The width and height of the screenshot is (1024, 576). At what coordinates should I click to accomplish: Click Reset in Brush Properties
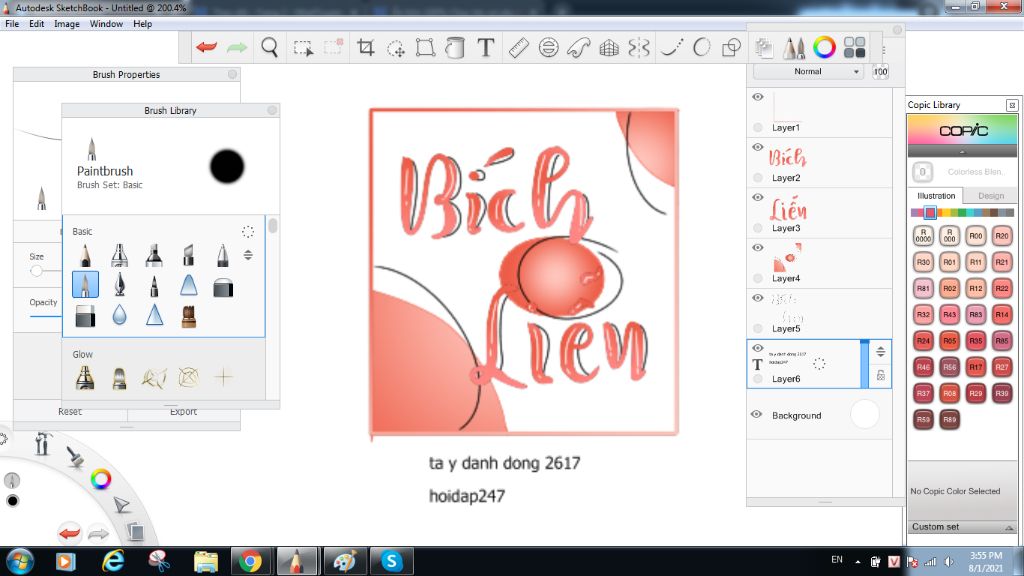(x=70, y=411)
